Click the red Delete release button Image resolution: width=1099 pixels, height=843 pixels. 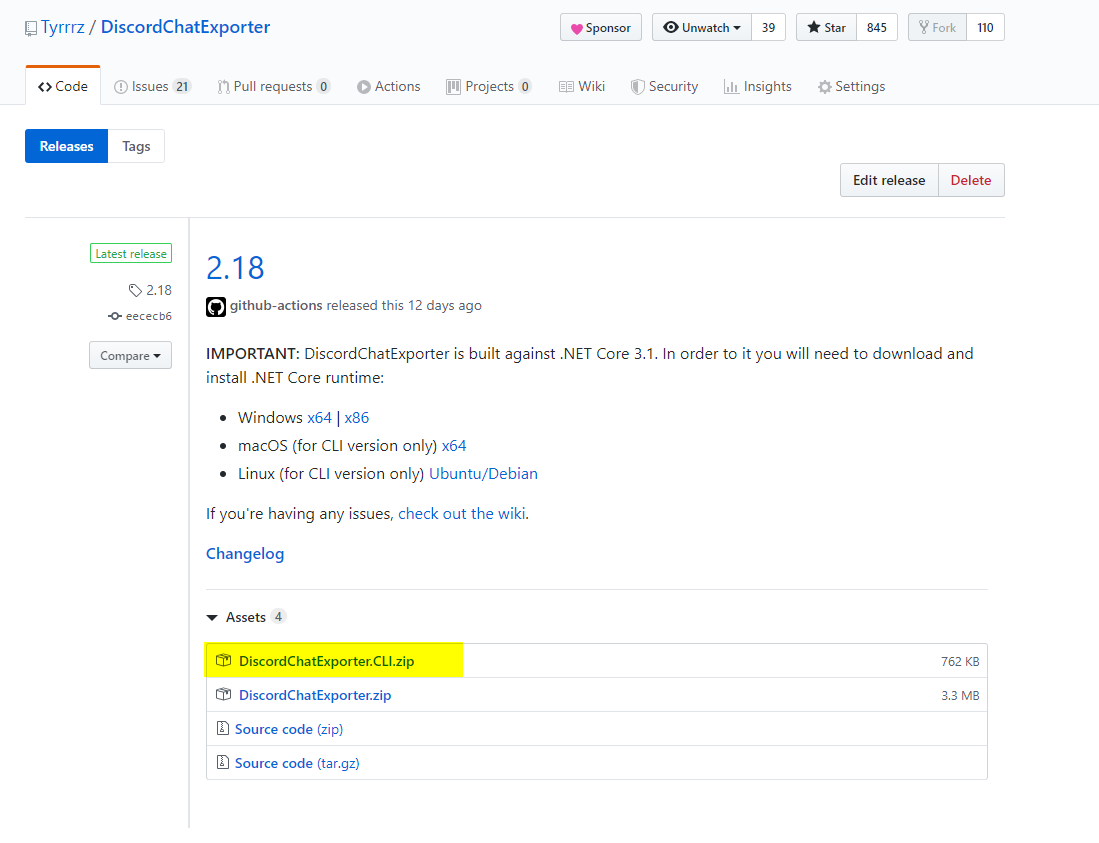971,180
